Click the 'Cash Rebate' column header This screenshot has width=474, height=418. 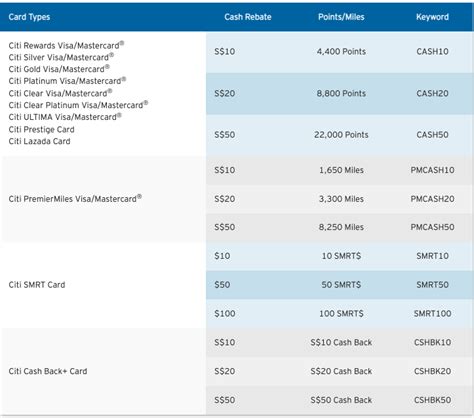click(x=248, y=17)
